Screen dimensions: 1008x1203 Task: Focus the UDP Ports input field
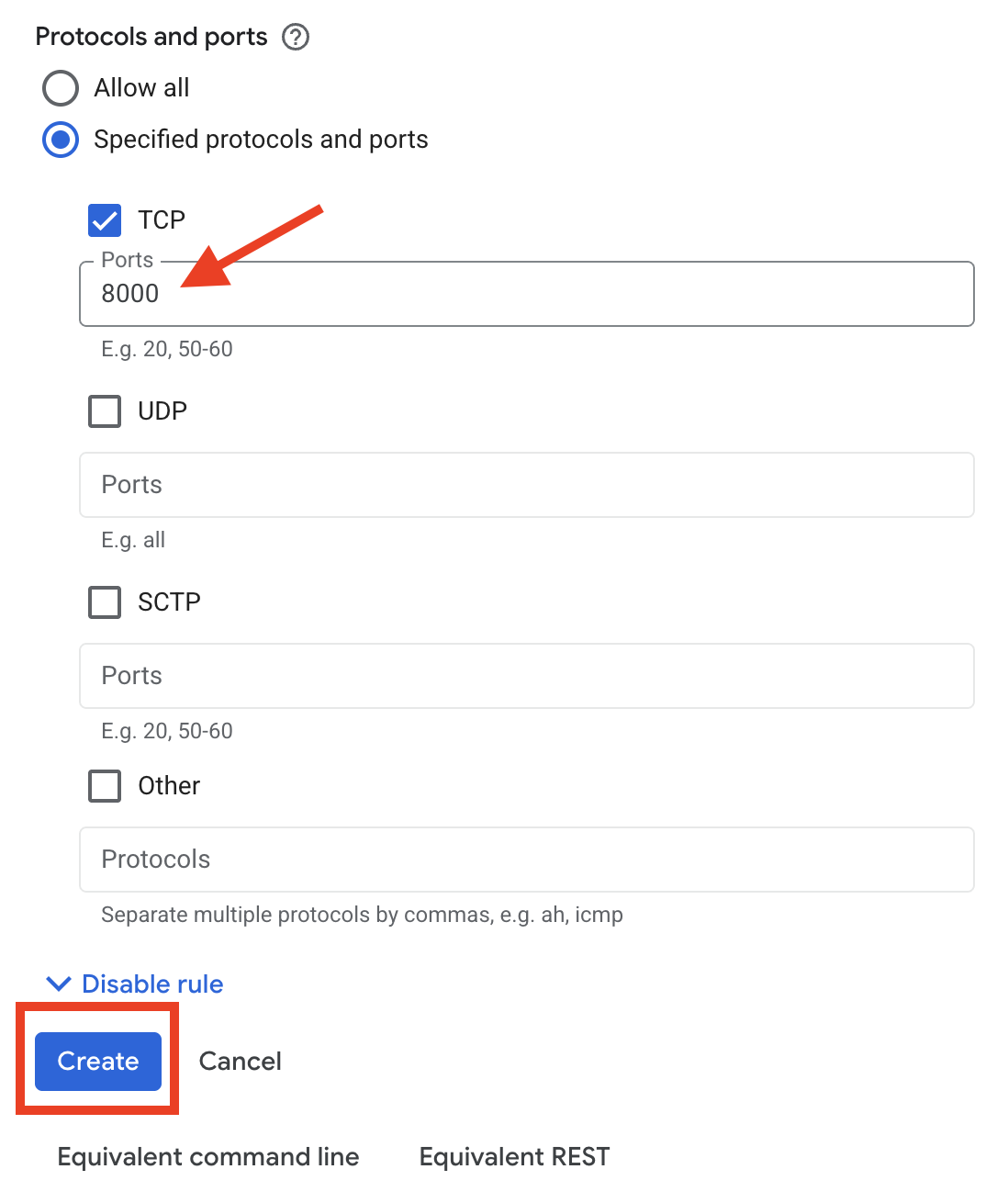525,485
